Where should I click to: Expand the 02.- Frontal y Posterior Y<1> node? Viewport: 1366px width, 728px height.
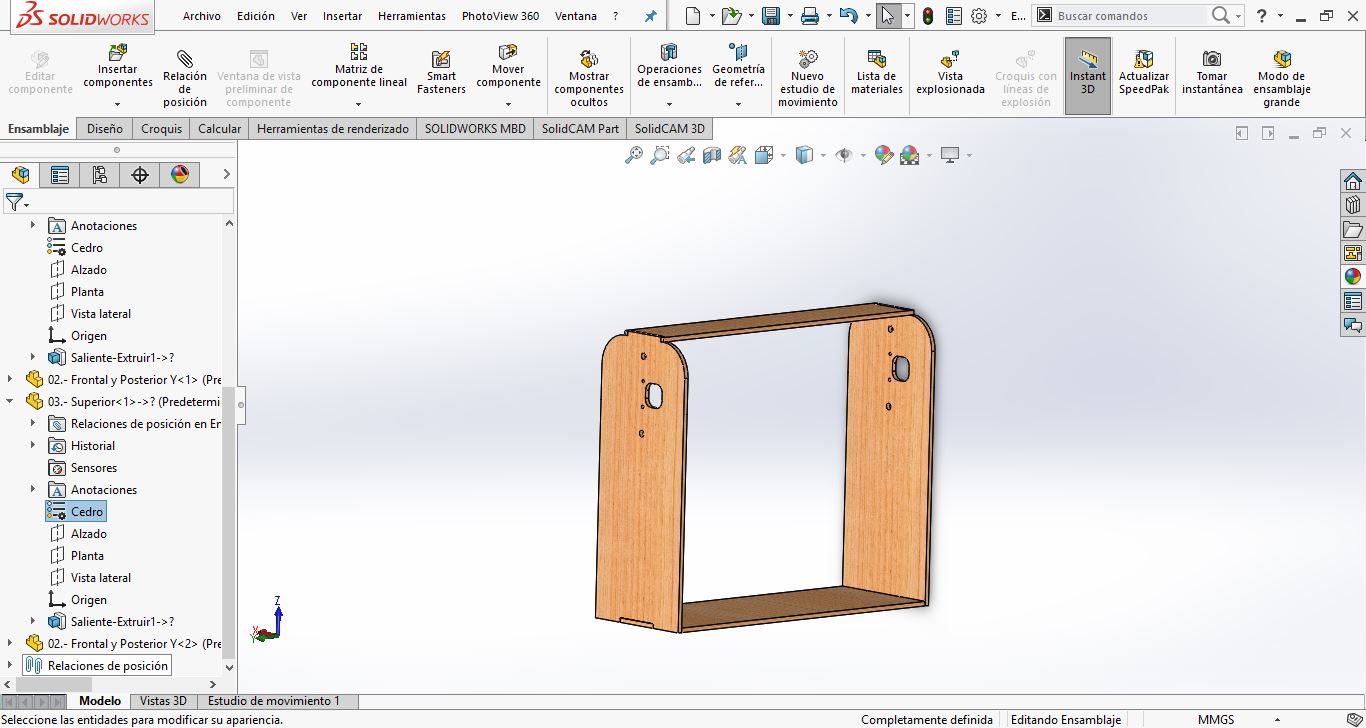click(x=11, y=380)
